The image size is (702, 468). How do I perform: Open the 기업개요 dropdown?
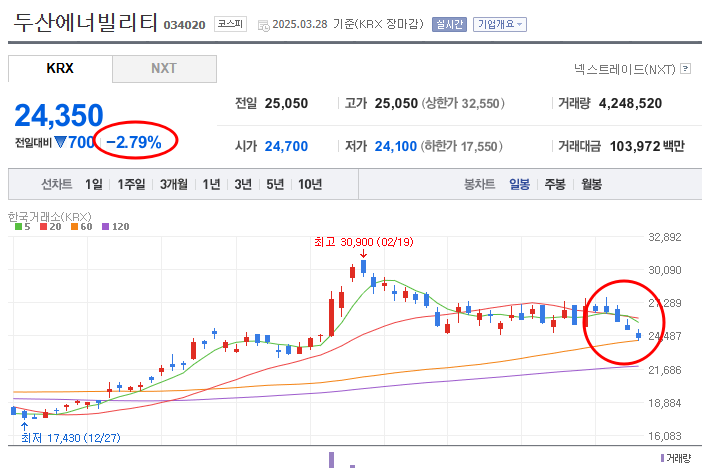[x=500, y=24]
